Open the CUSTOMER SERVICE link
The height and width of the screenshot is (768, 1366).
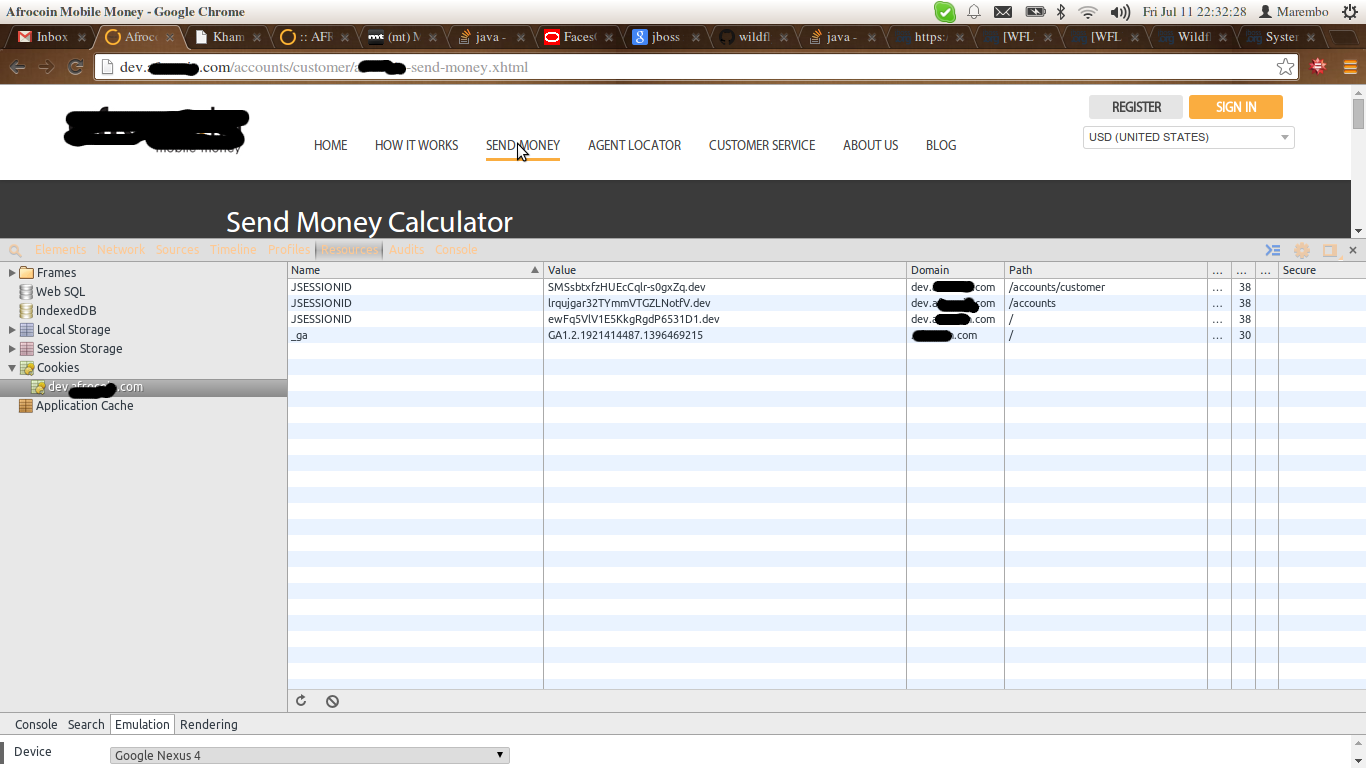pos(762,145)
